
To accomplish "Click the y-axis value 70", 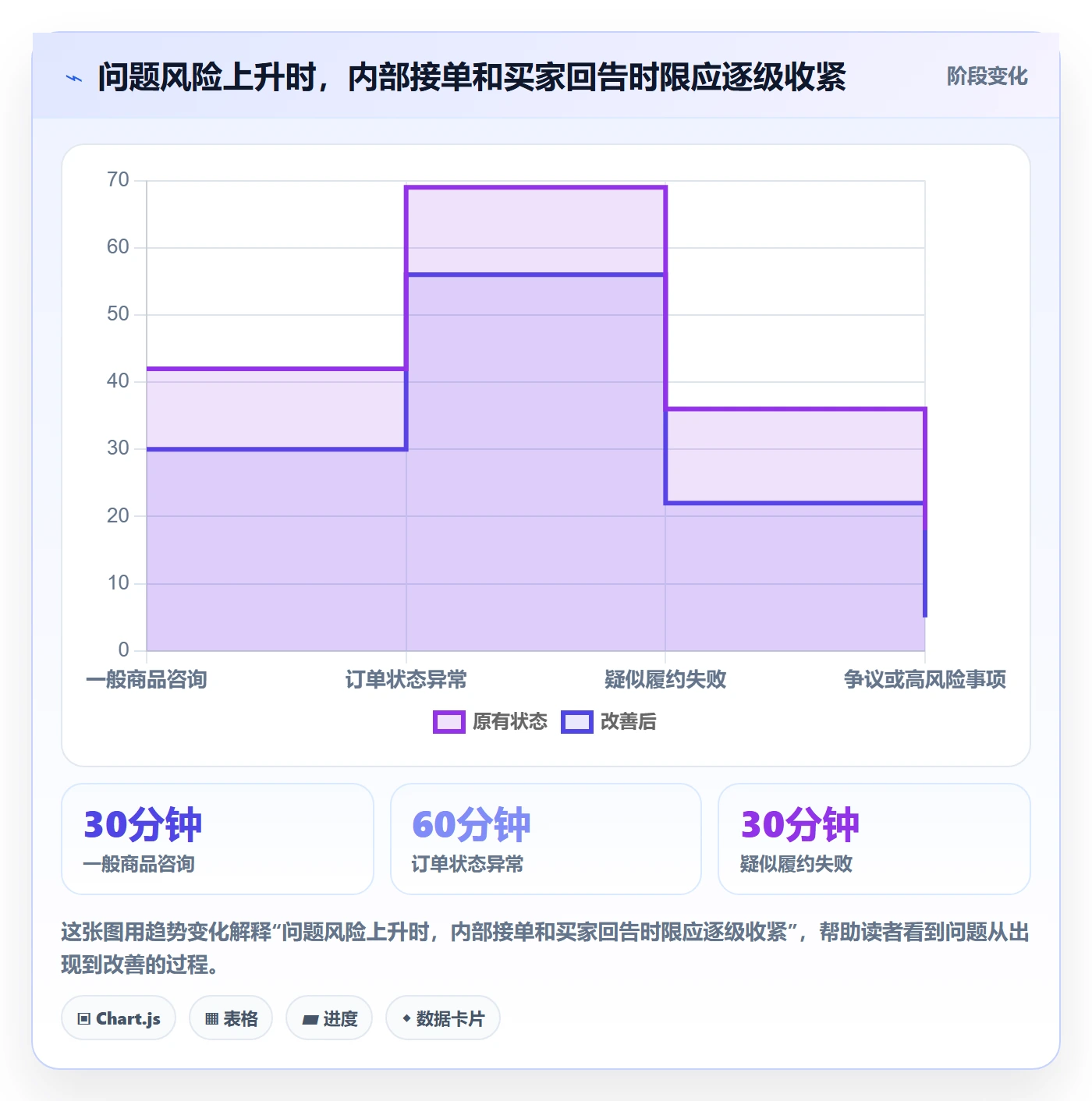I will click(x=118, y=180).
